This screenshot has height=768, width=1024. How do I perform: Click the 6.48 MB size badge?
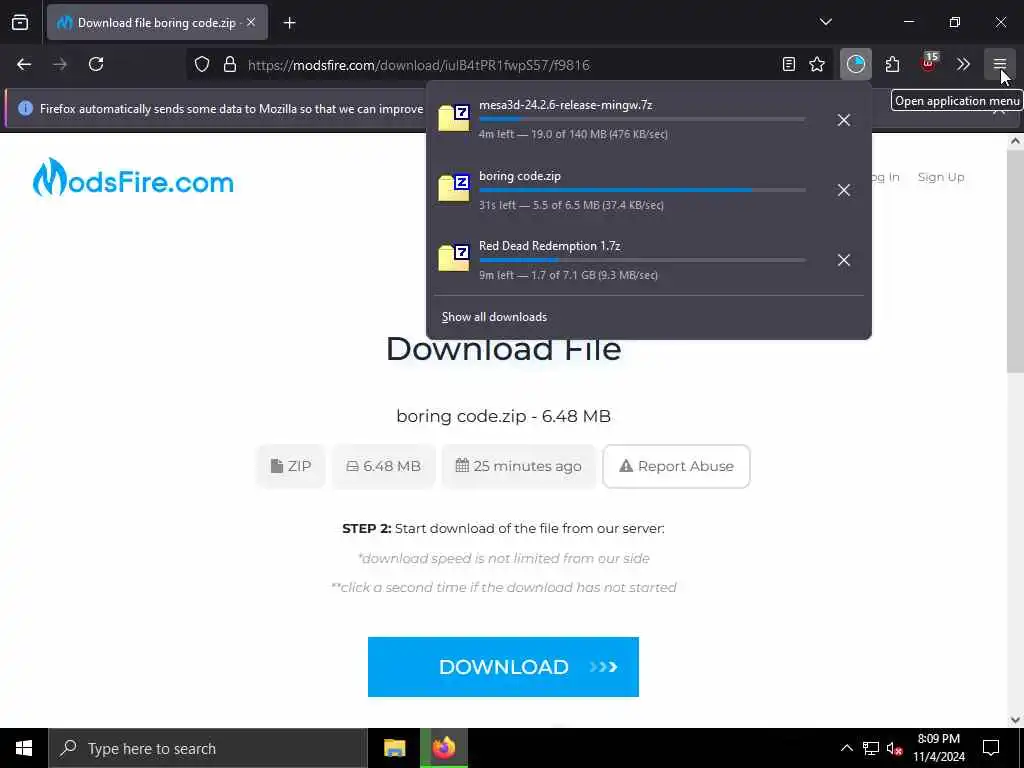(383, 466)
